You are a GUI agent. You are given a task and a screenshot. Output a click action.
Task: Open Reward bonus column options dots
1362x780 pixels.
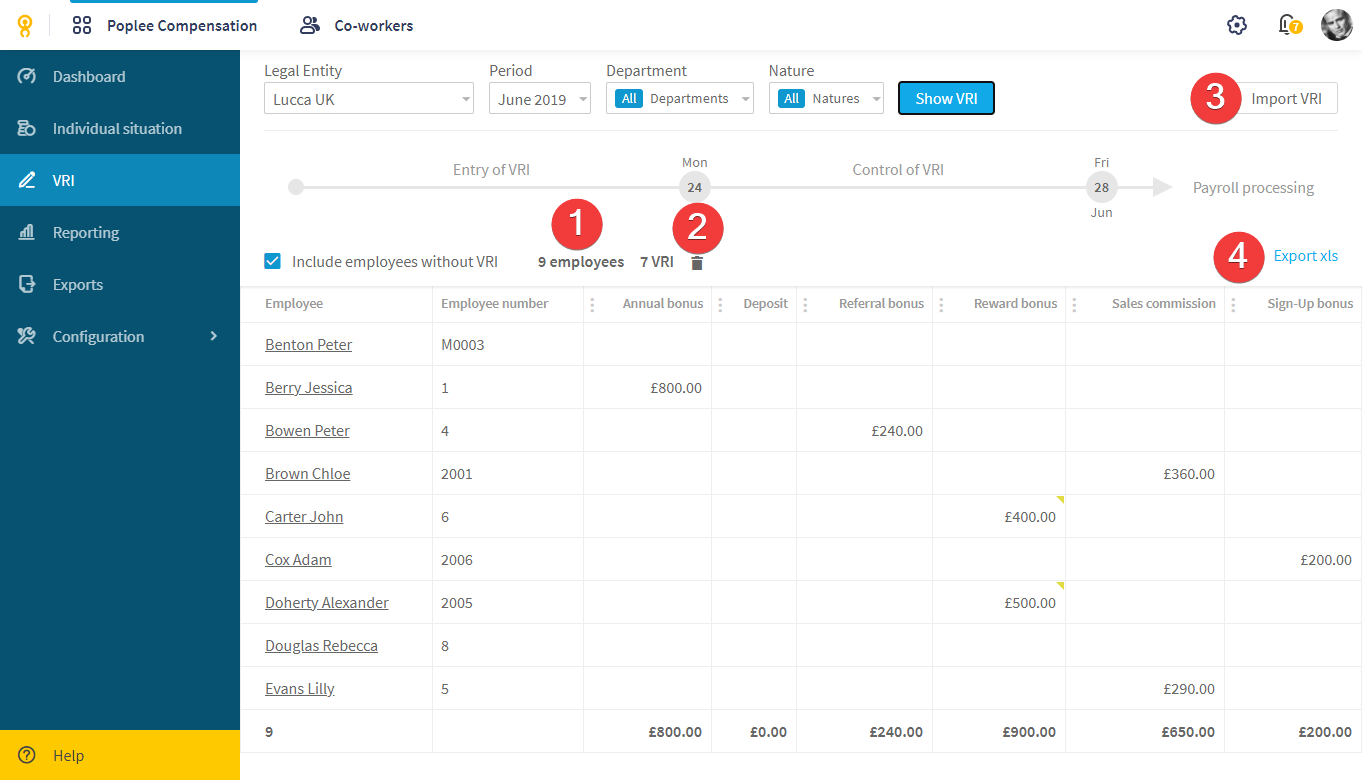pyautogui.click(x=941, y=304)
